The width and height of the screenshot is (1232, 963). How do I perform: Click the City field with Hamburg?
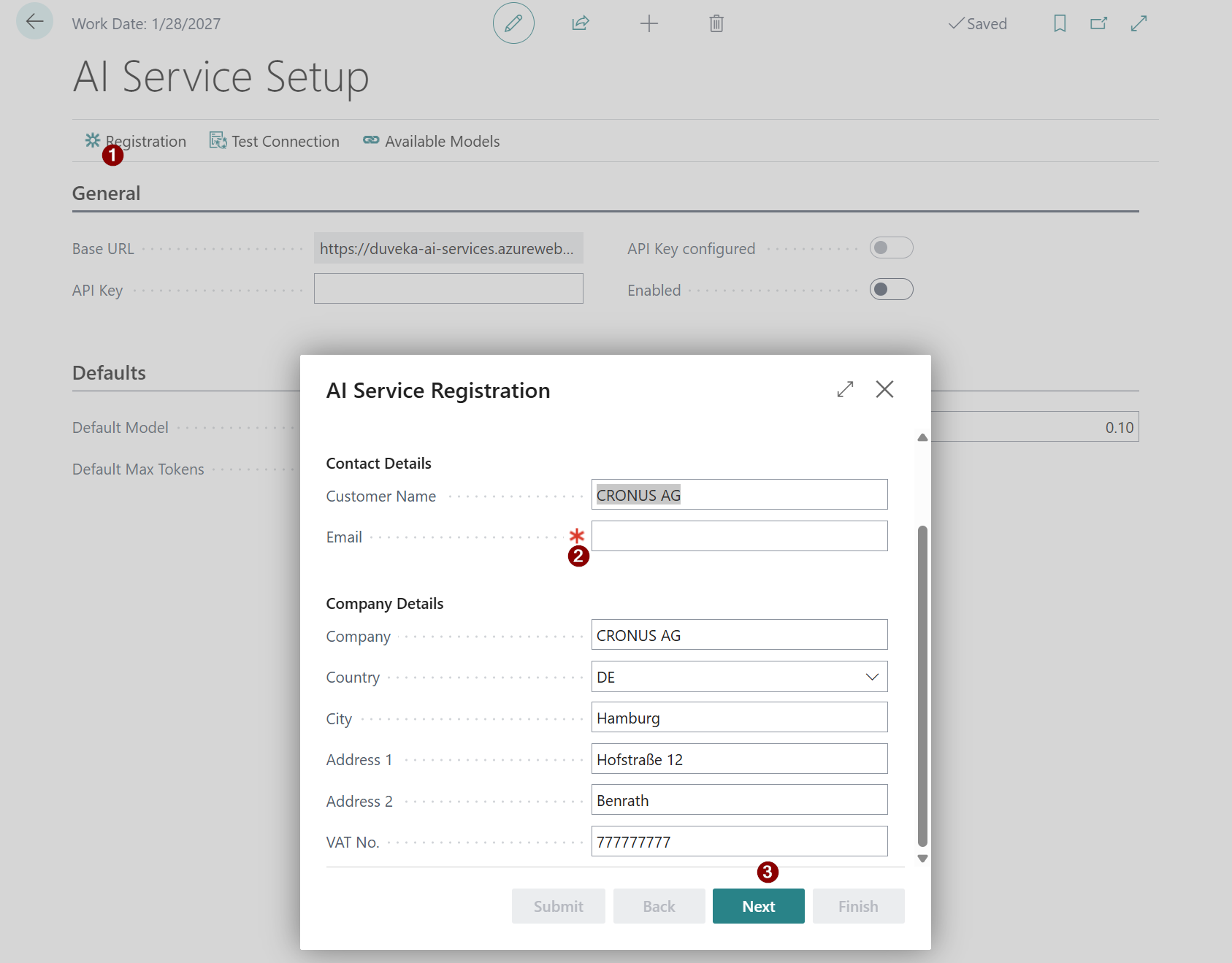(x=739, y=717)
